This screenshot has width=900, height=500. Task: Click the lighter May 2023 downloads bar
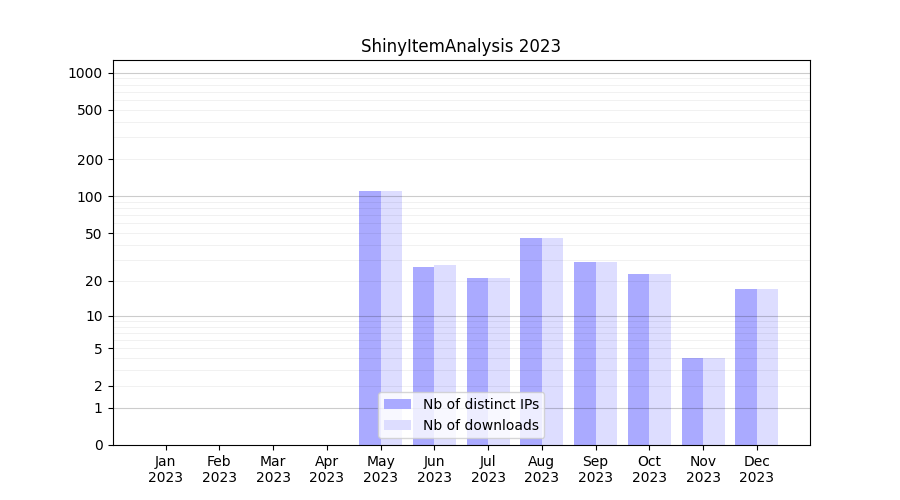click(391, 290)
